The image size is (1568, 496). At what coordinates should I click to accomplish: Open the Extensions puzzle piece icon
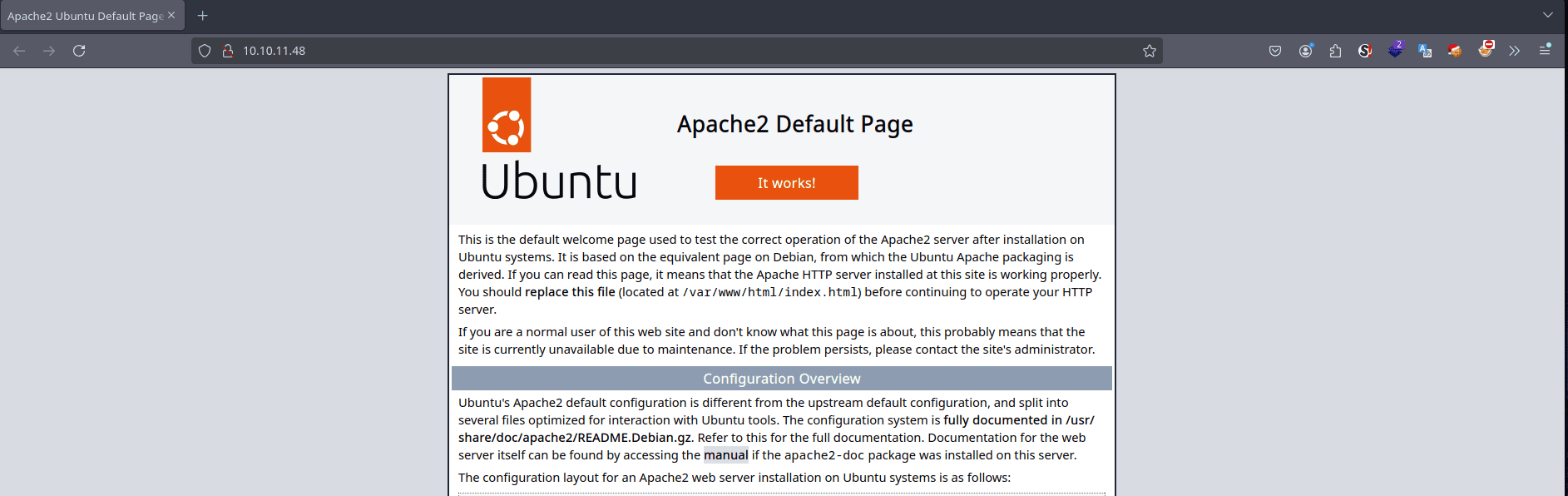click(x=1335, y=51)
